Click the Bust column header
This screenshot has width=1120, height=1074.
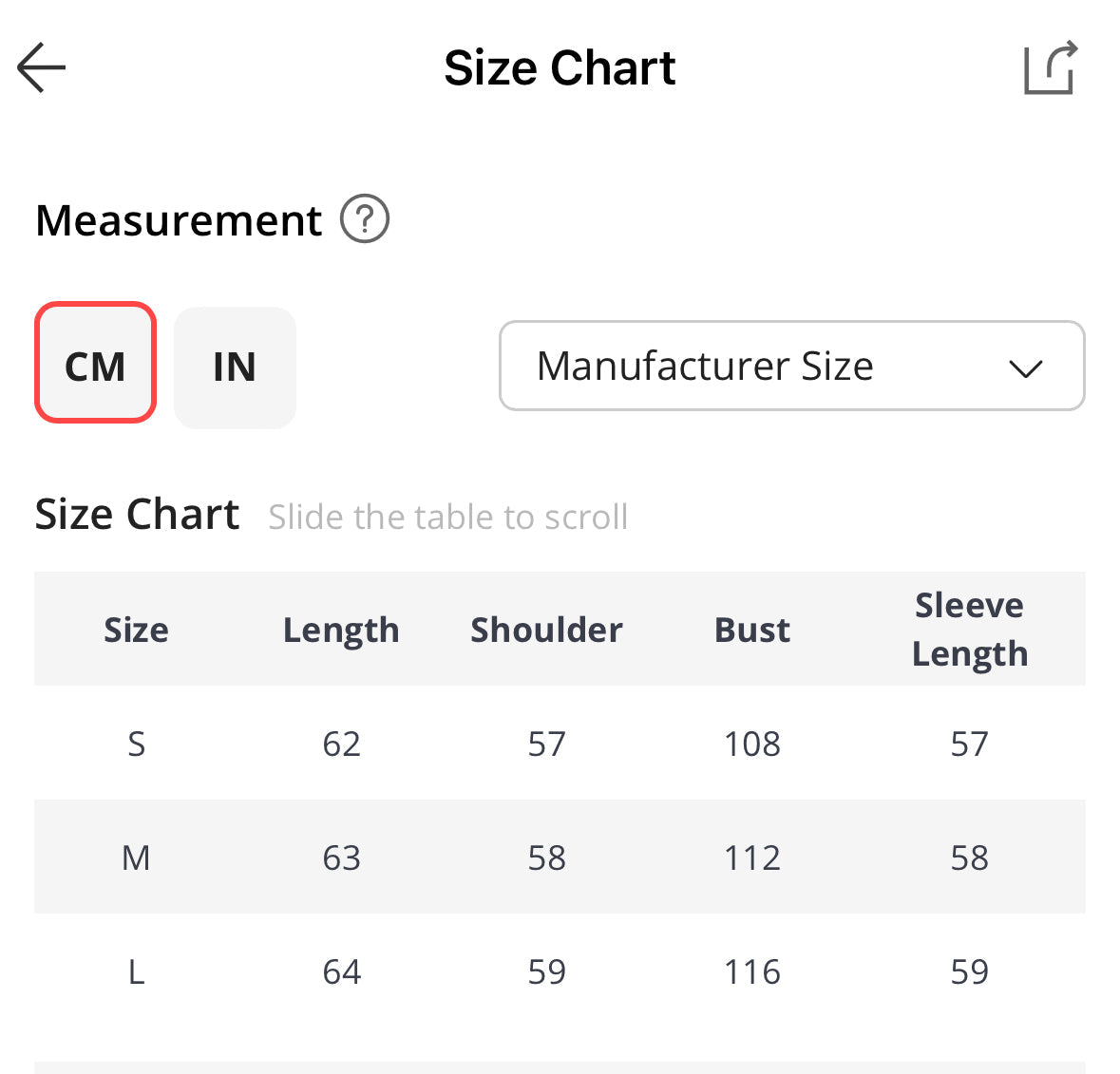tap(751, 630)
